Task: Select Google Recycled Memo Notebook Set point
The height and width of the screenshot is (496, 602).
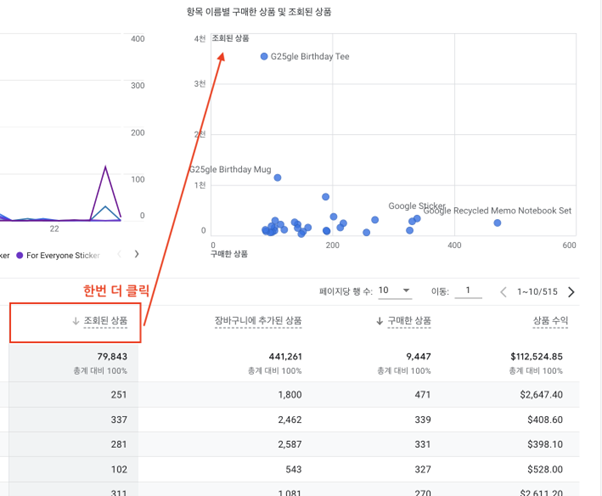Action: [497, 223]
